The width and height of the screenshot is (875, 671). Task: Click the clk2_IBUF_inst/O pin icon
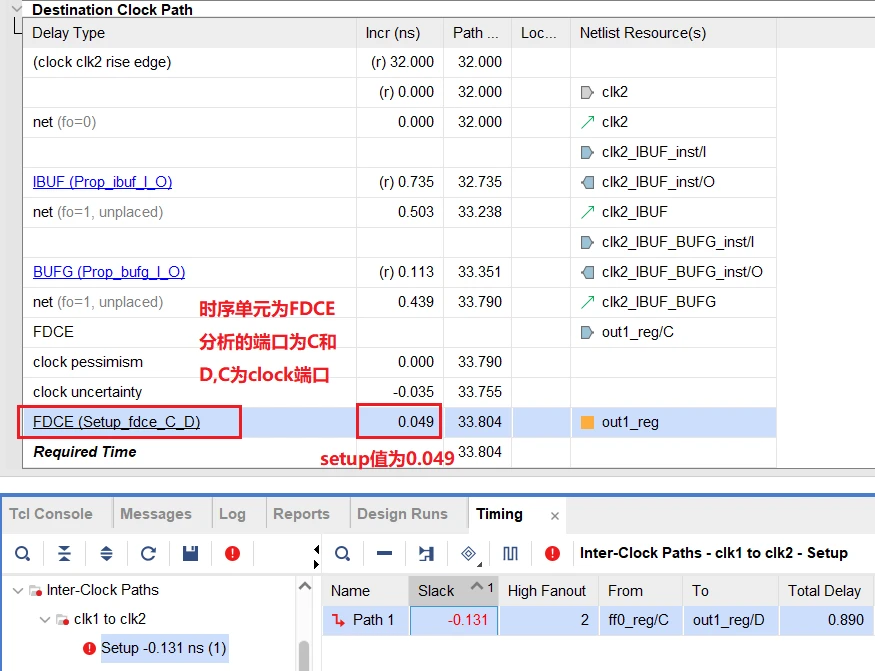(x=587, y=183)
